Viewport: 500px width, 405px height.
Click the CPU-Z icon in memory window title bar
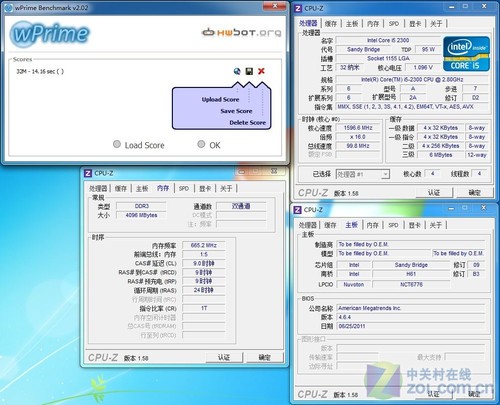pos(88,173)
